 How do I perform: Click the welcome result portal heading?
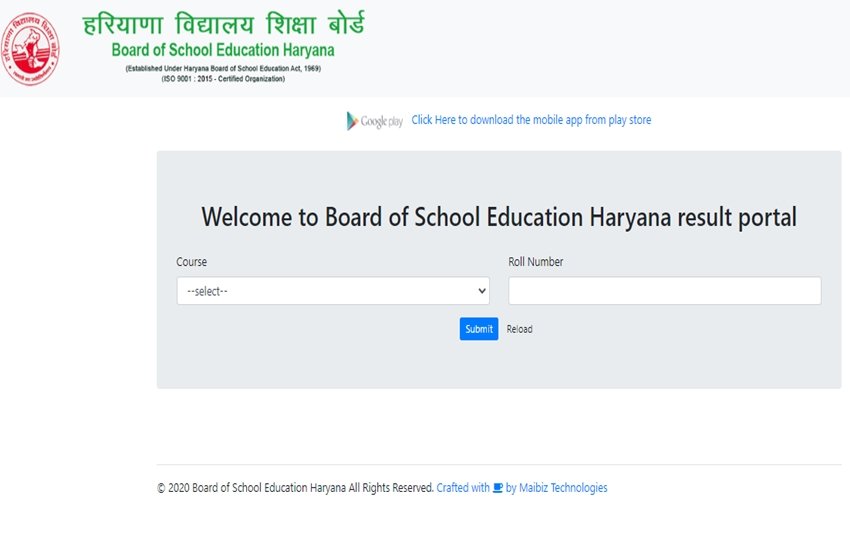[499, 217]
